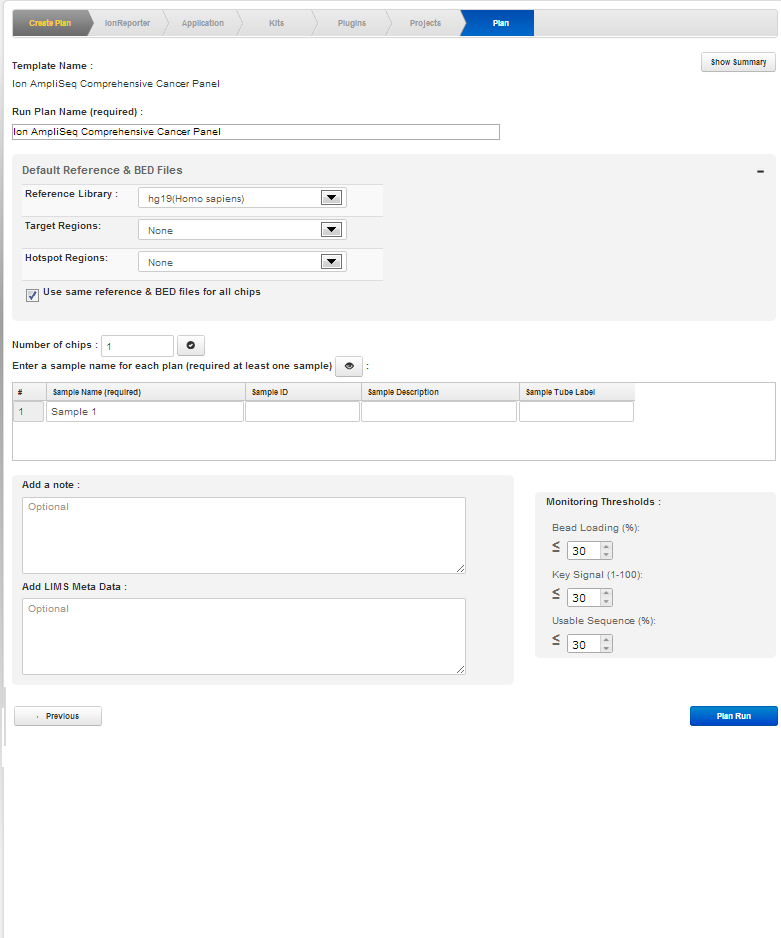The height and width of the screenshot is (938, 781).
Task: Click the Add a note text area
Action: tap(243, 535)
